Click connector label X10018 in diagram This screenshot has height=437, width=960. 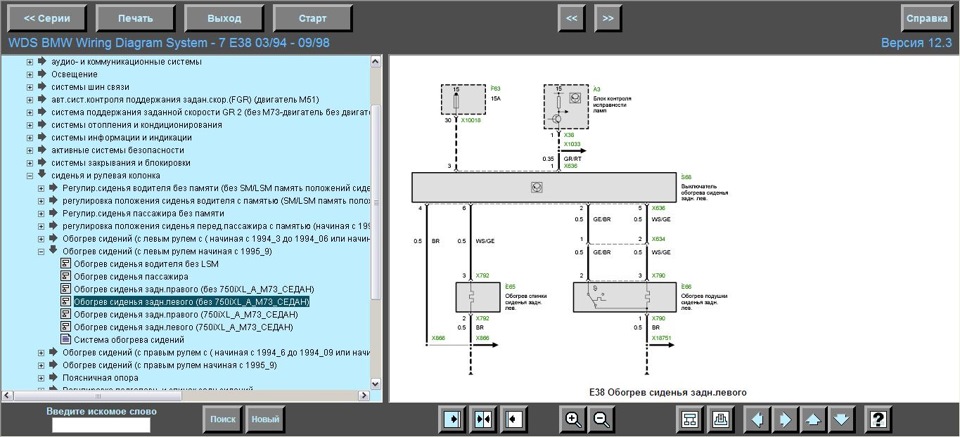point(471,121)
